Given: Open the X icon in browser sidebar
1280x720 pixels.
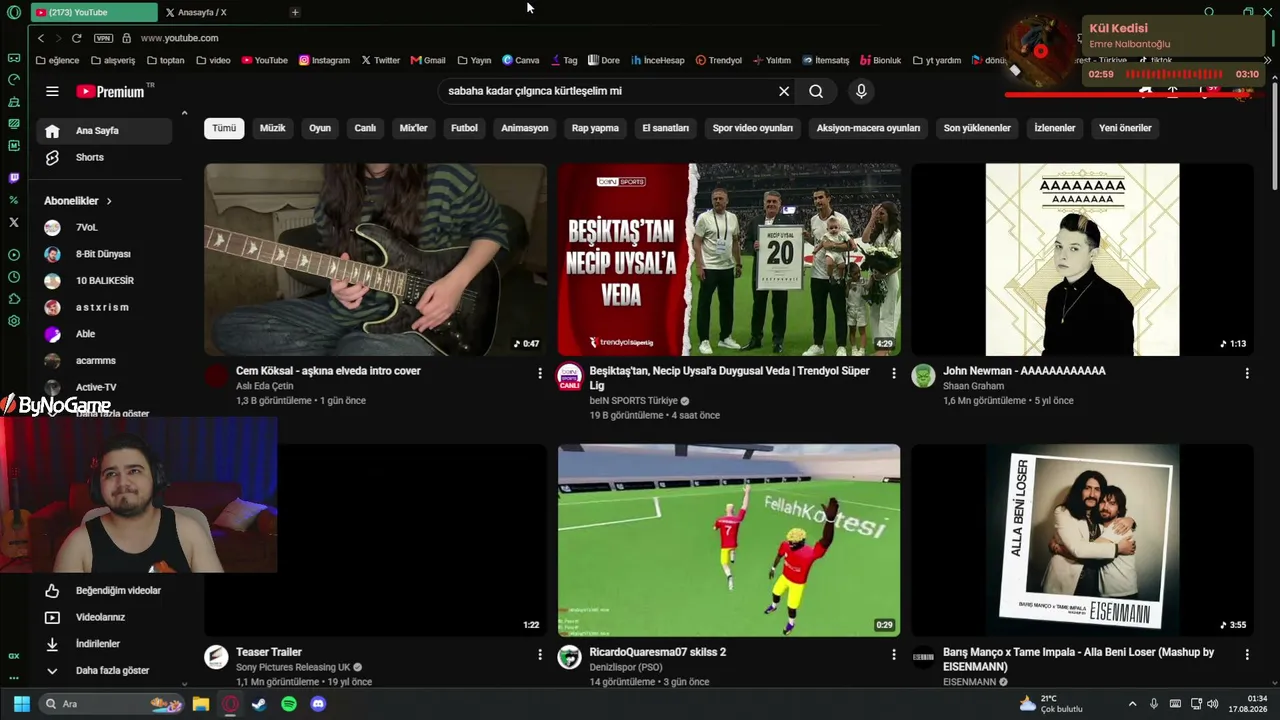Looking at the screenshot, I should pyautogui.click(x=13, y=222).
